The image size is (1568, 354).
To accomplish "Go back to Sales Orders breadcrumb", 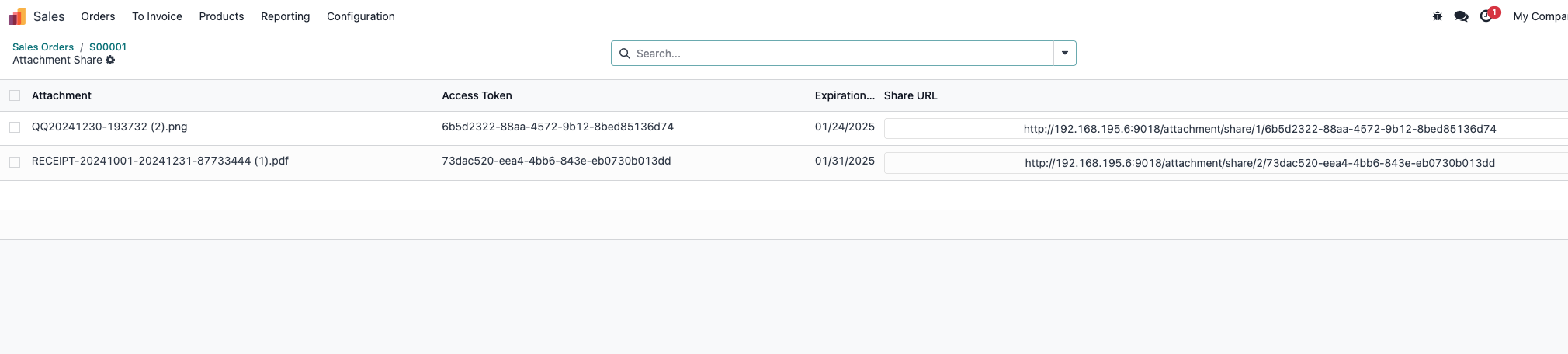I will [x=43, y=47].
